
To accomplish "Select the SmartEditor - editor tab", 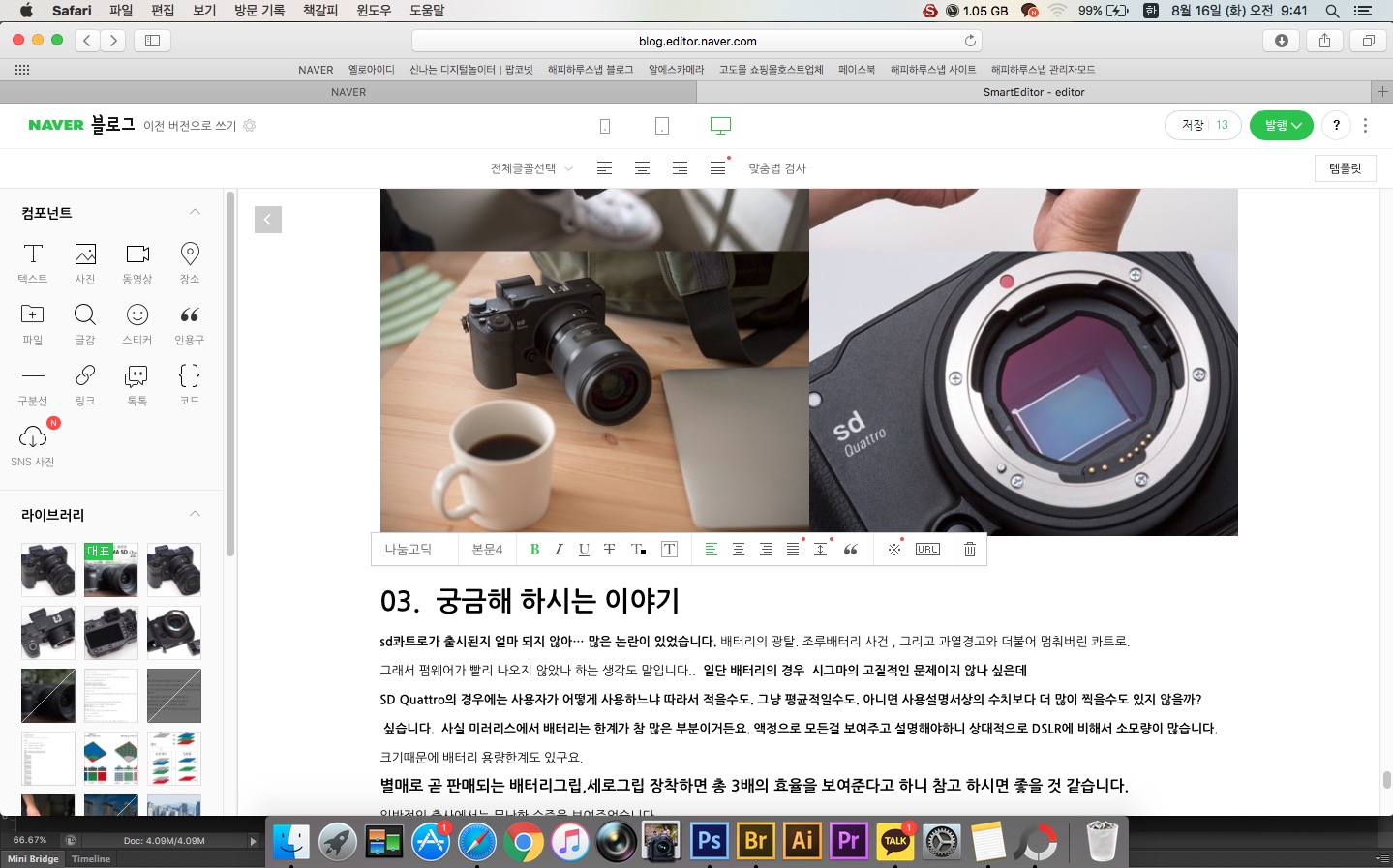I will point(1034,92).
